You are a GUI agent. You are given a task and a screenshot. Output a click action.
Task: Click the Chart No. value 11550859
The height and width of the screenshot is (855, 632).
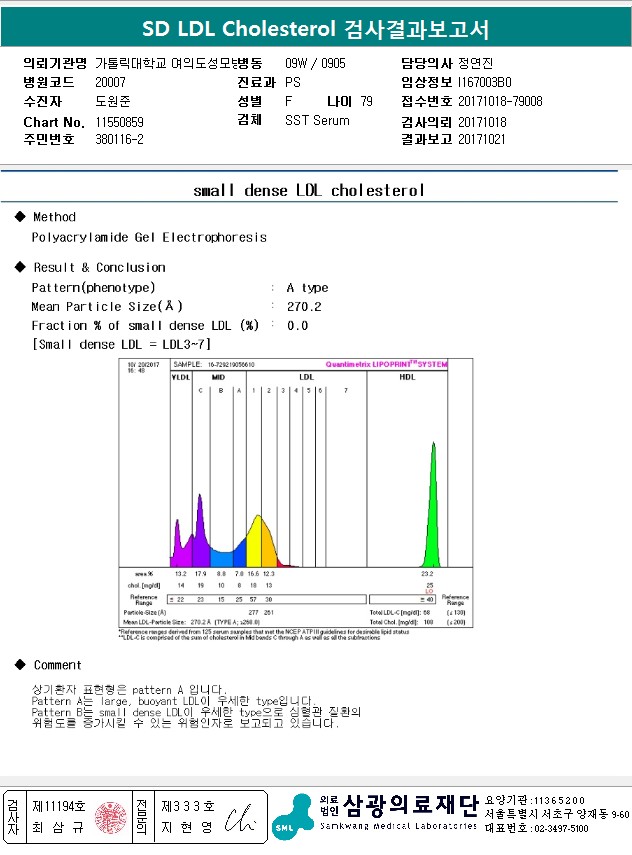pos(119,122)
